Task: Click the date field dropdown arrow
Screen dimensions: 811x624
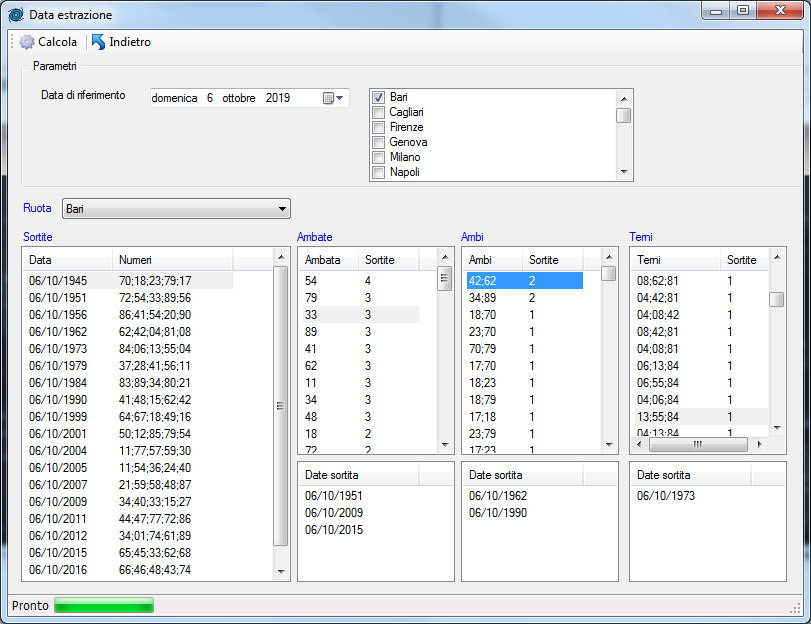Action: 340,98
